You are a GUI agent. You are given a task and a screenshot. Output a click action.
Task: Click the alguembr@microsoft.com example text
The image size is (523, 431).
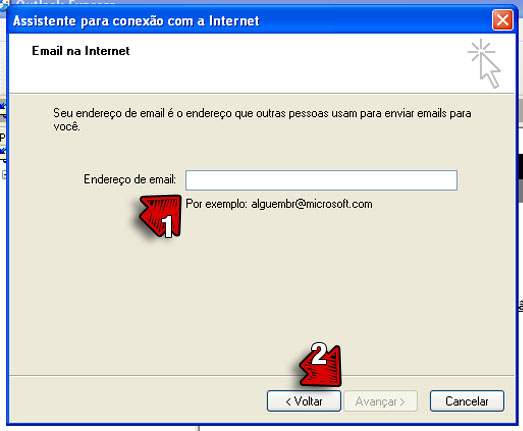pyautogui.click(x=312, y=204)
